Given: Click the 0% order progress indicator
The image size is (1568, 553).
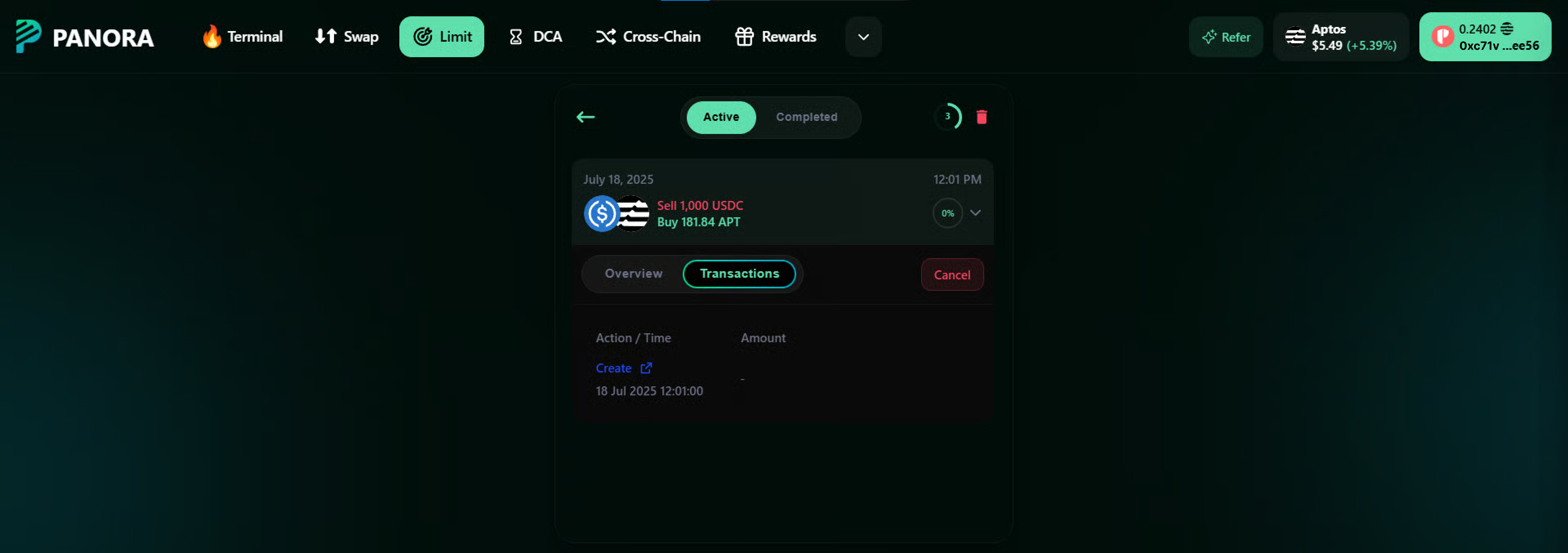Looking at the screenshot, I should [x=948, y=213].
